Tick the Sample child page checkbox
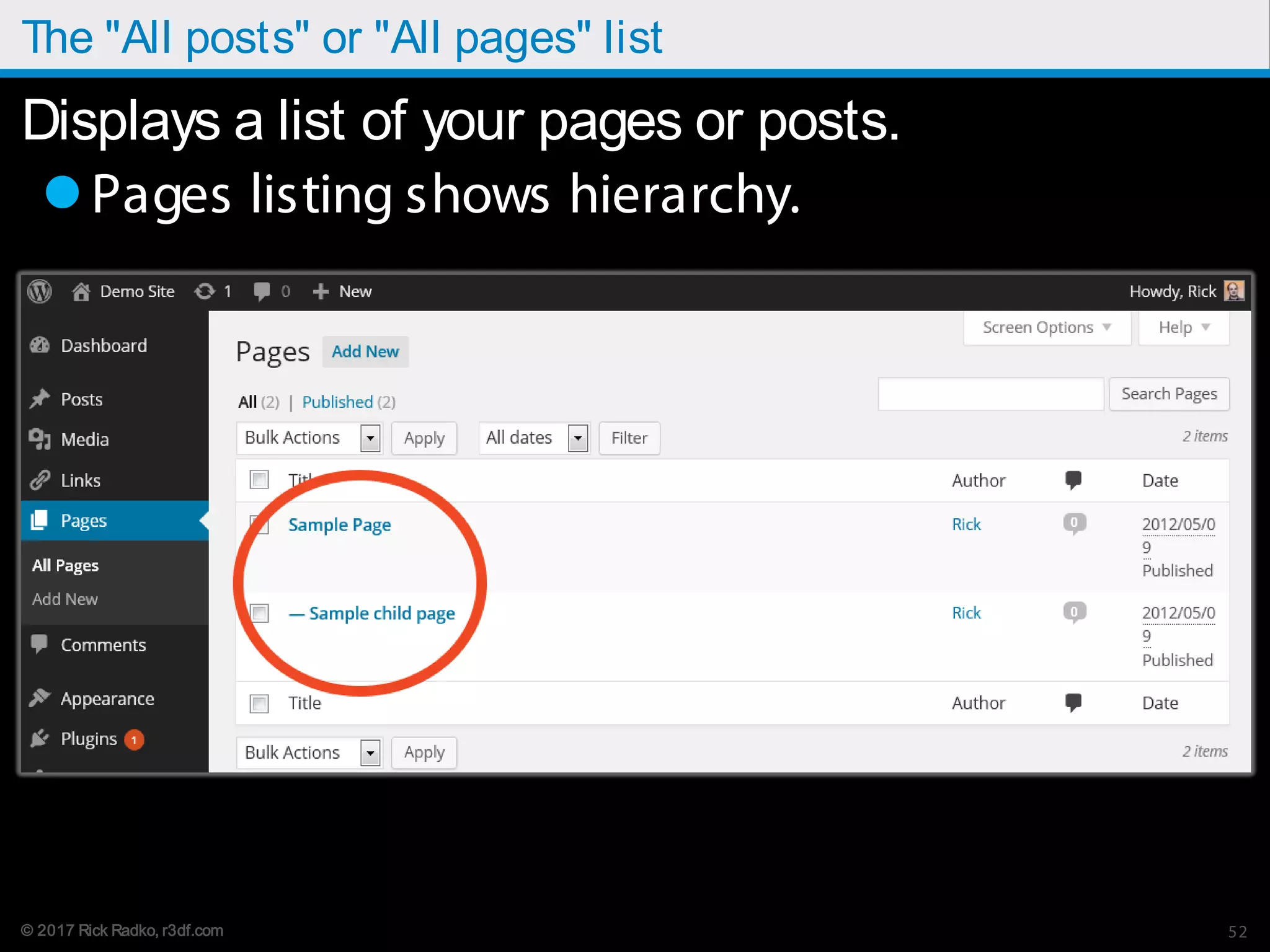1270x952 pixels. coord(259,613)
